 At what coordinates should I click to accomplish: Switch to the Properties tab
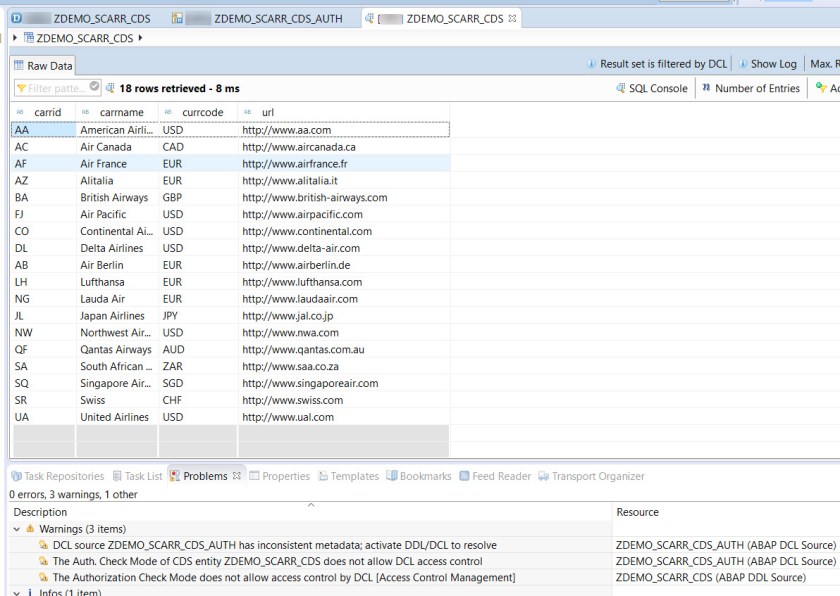[x=284, y=476]
